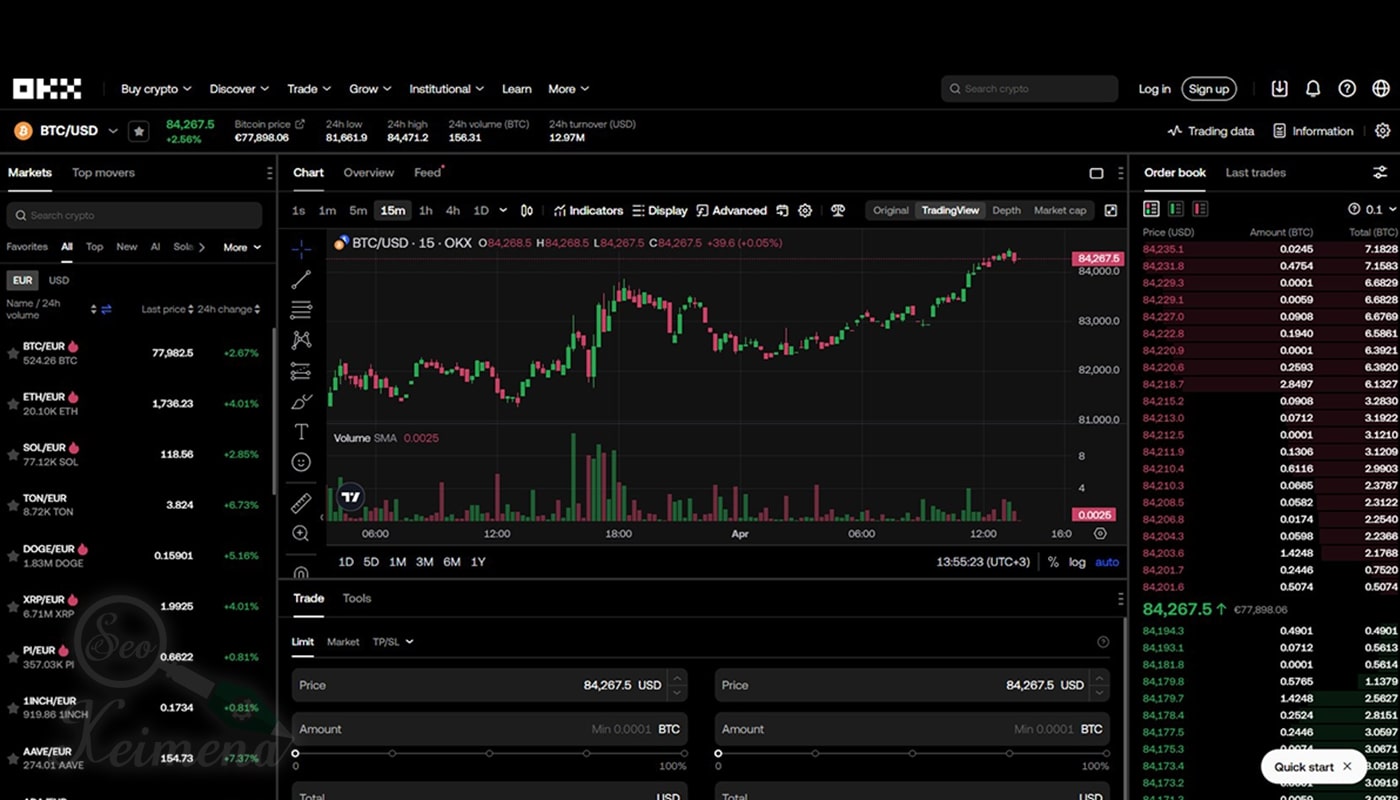The height and width of the screenshot is (800, 1400).
Task: Toggle percent scale on chart
Action: (x=1053, y=562)
